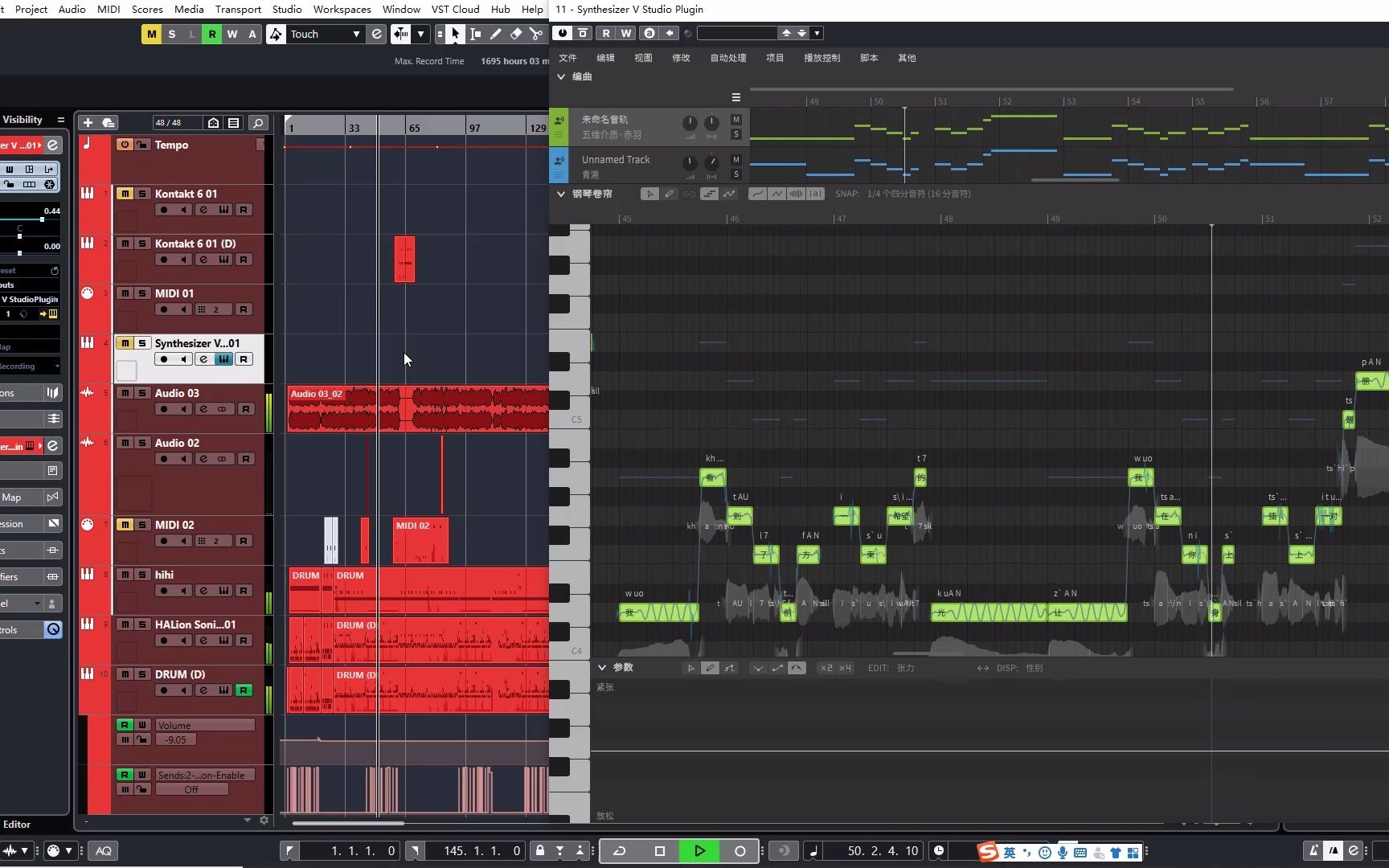Image resolution: width=1389 pixels, height=868 pixels.
Task: Open the Transport menu
Action: tap(238, 9)
